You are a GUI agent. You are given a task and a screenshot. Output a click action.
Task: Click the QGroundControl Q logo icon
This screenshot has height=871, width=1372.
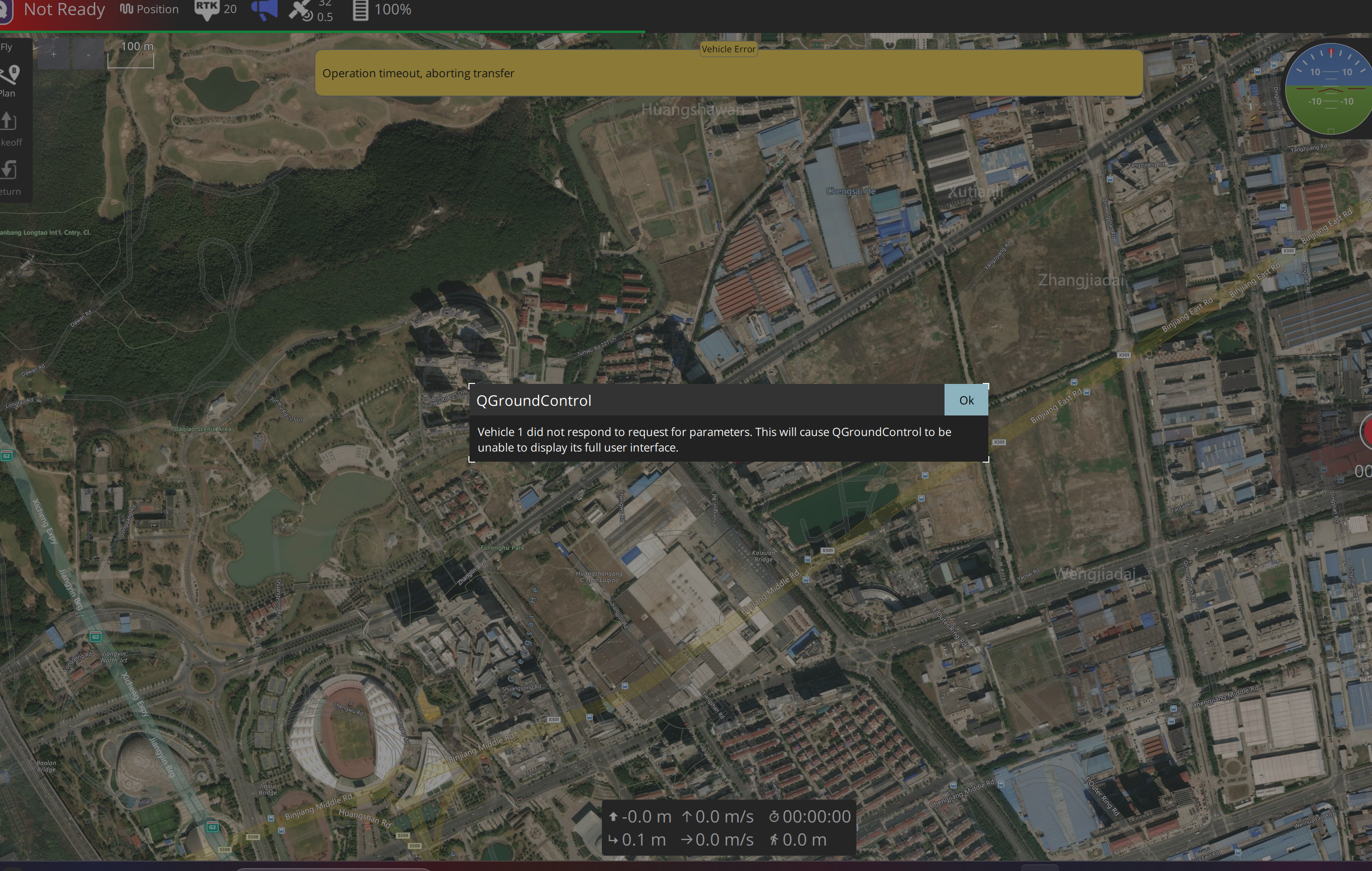coord(5,10)
